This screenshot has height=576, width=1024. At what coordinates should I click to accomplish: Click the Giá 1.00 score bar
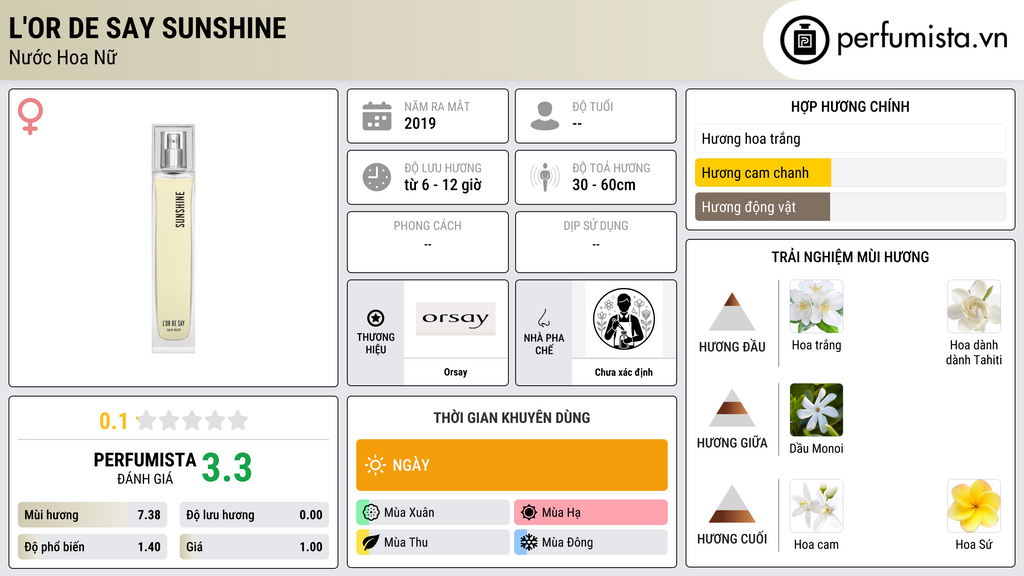click(254, 547)
